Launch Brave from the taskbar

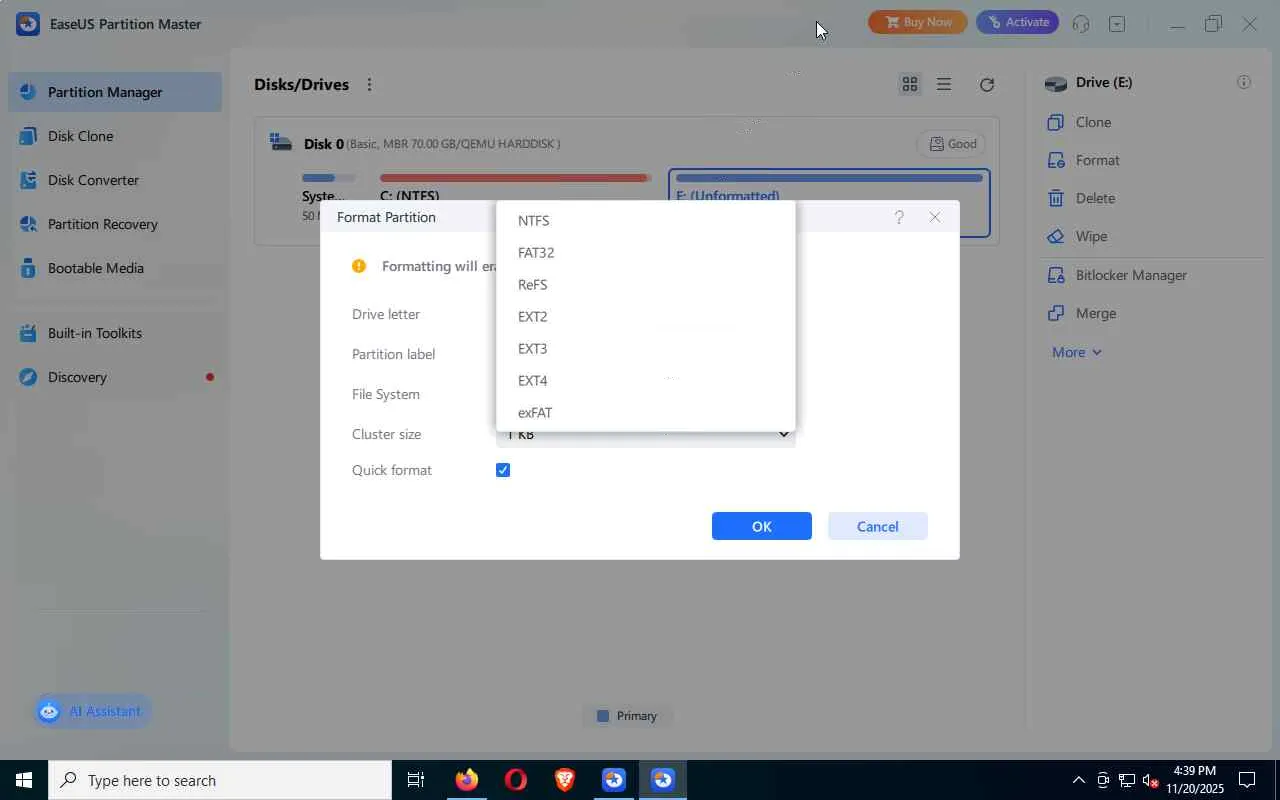[565, 780]
